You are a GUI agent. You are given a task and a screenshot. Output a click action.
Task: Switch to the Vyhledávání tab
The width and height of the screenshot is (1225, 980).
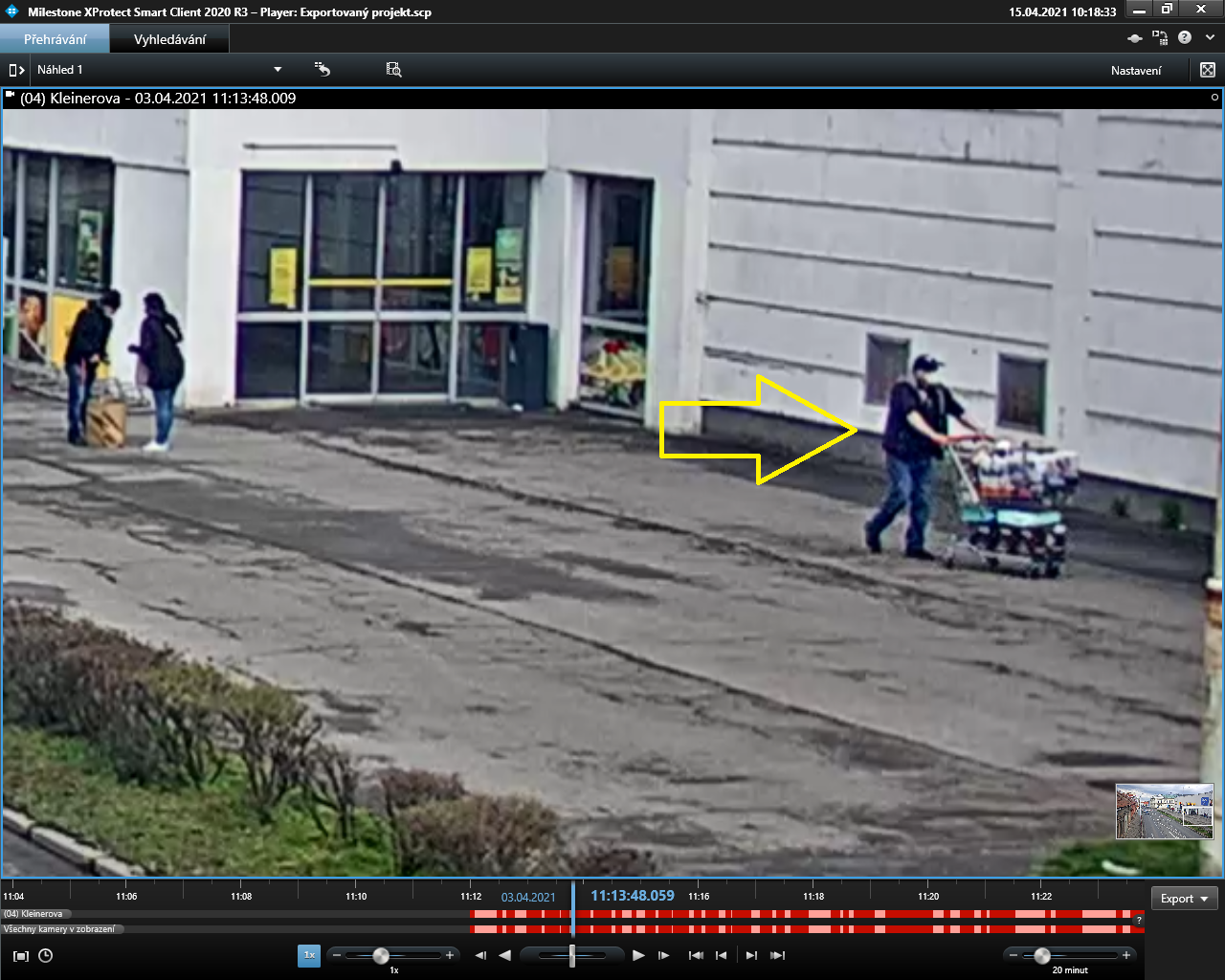(169, 39)
